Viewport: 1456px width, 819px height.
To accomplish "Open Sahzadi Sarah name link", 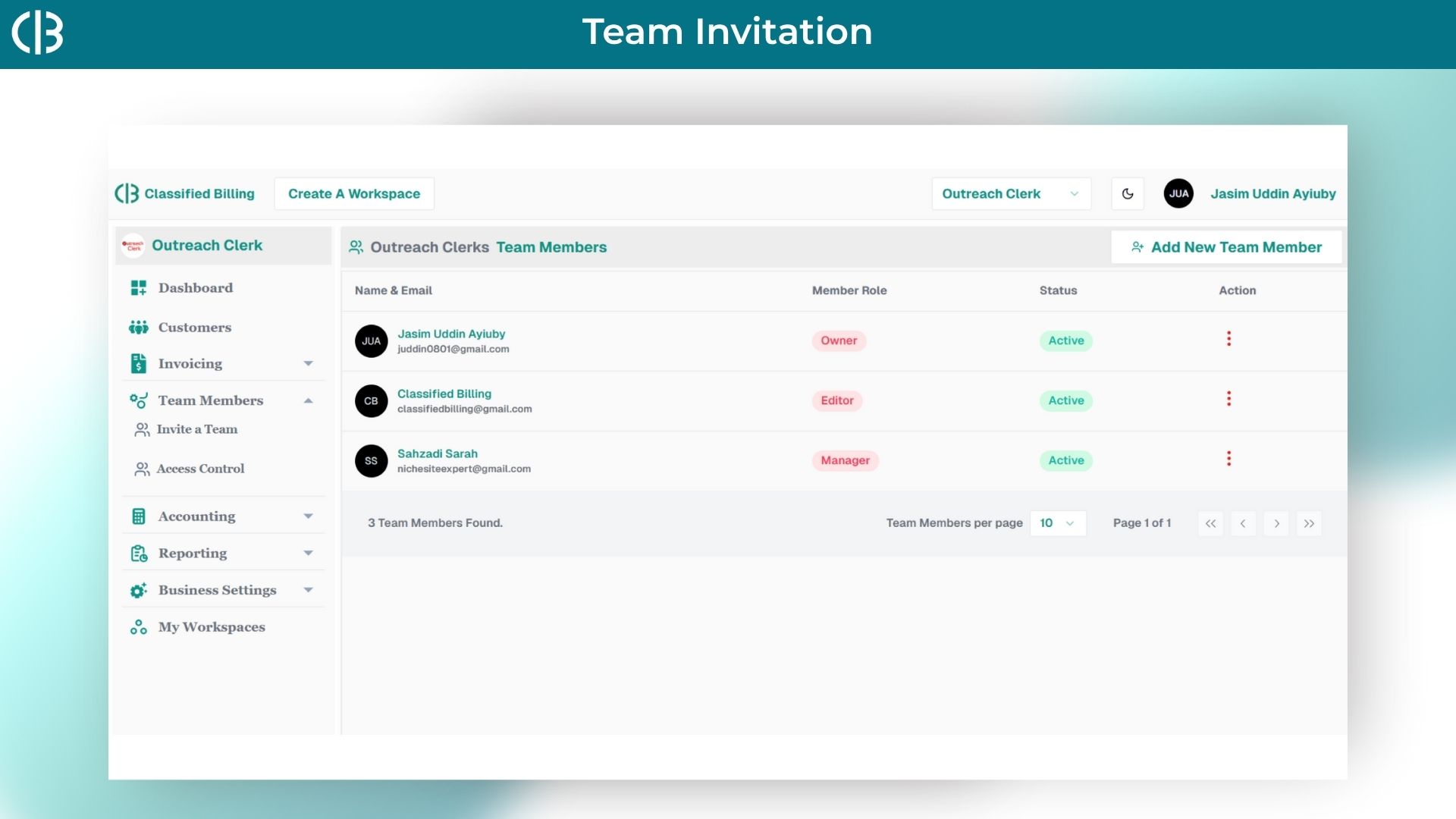I will 437,453.
